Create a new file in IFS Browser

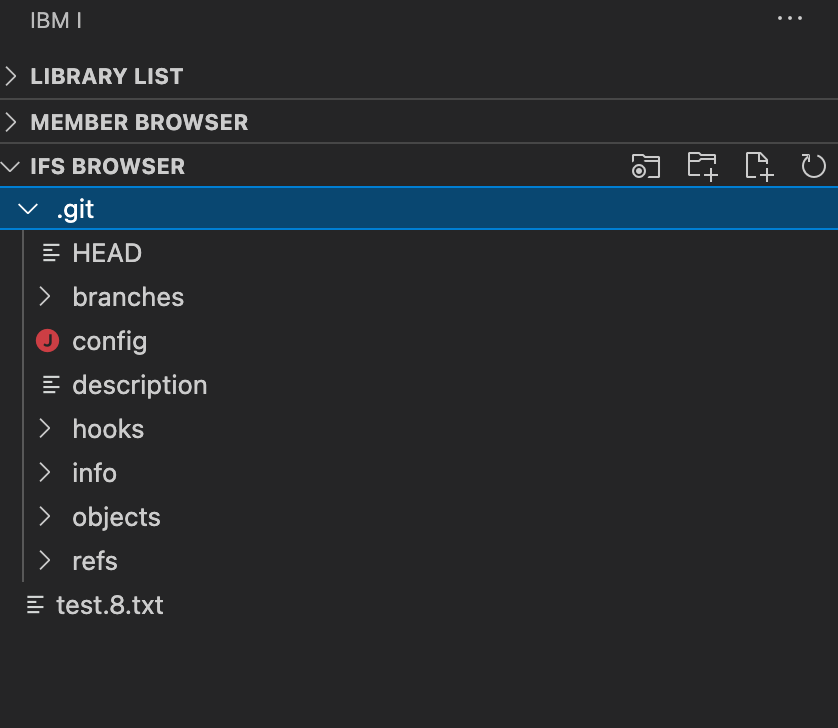click(x=759, y=166)
